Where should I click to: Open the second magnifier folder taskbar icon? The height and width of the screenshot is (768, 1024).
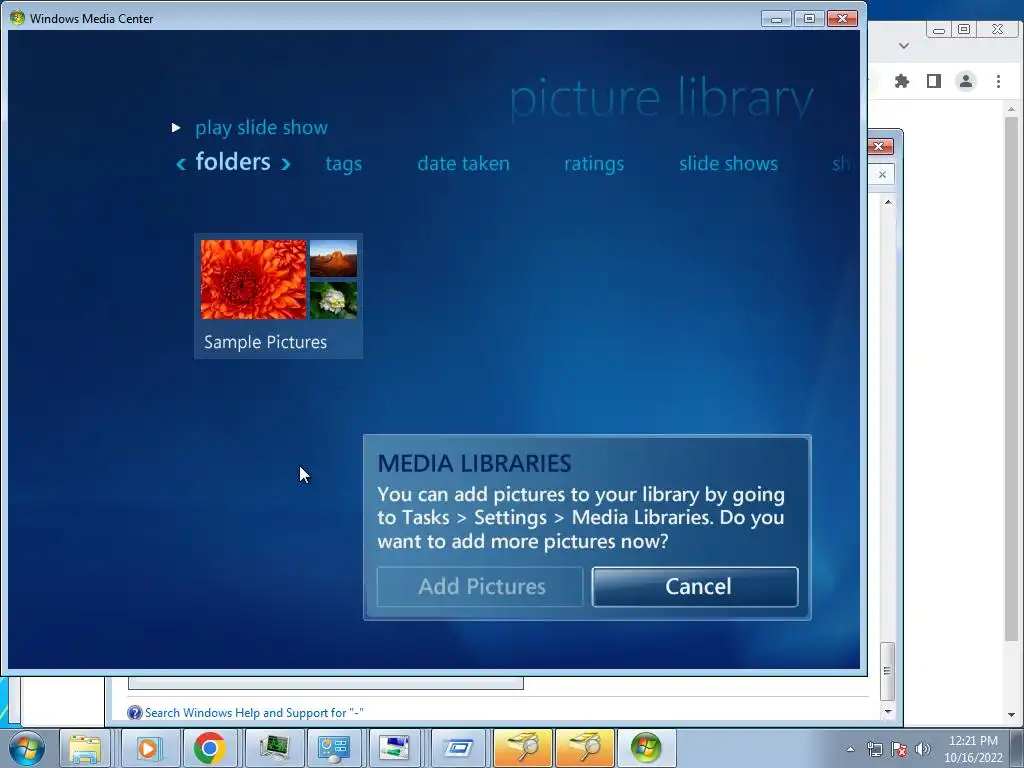(584, 748)
